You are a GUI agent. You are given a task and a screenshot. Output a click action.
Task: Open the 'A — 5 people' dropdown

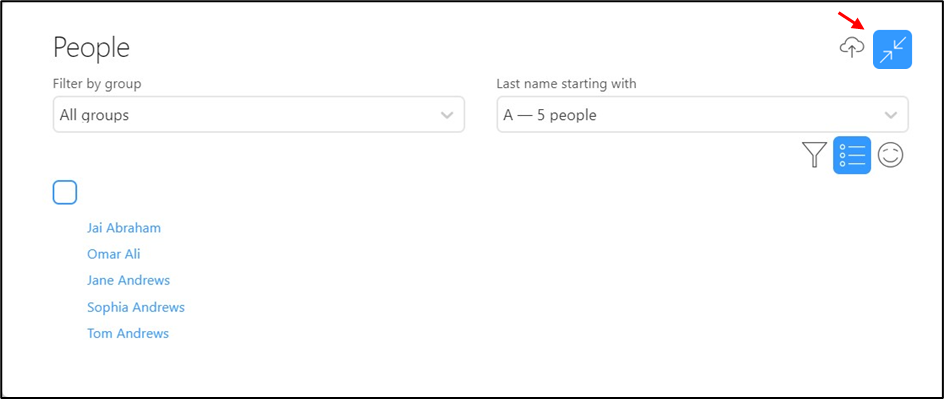click(x=703, y=114)
